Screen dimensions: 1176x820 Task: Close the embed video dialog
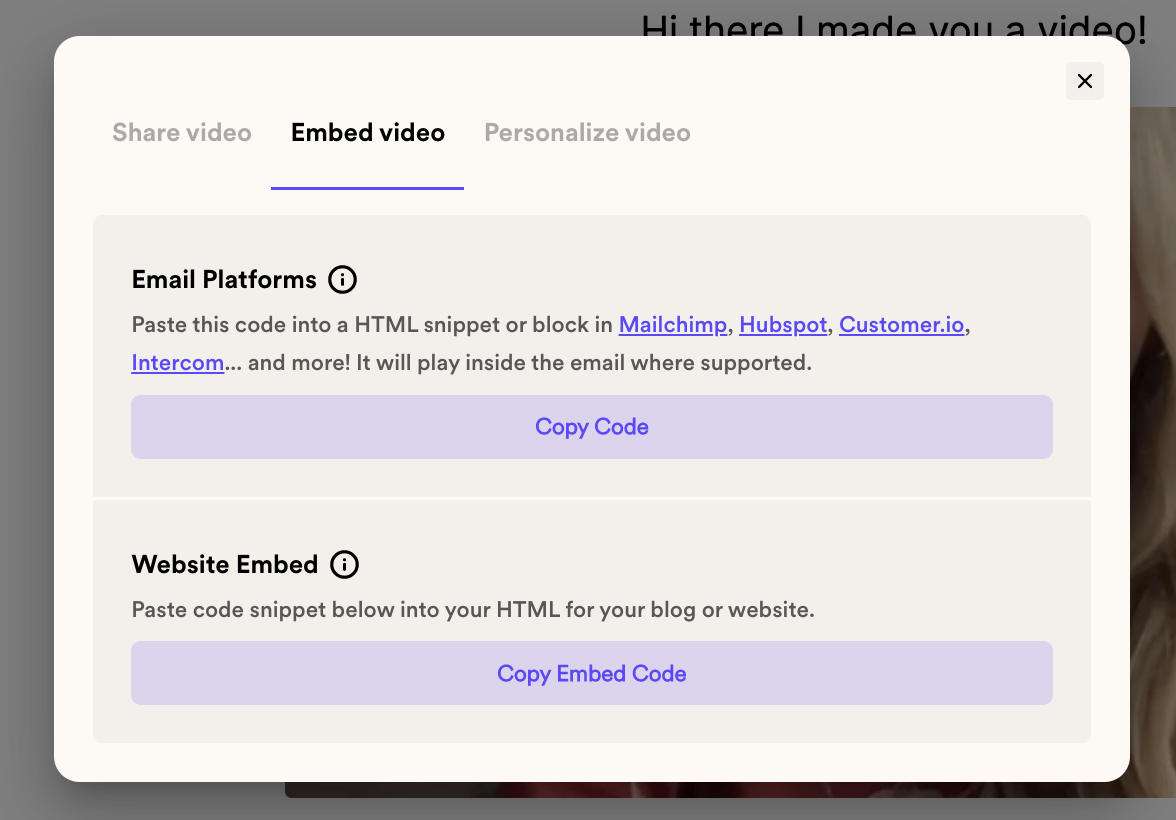point(1084,81)
